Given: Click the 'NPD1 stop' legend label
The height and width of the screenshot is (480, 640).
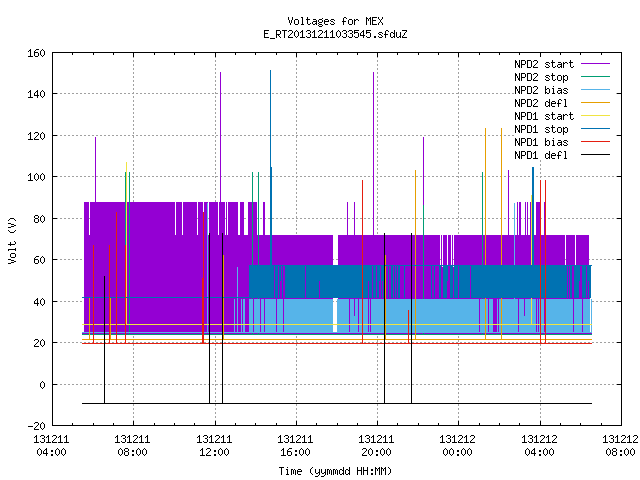Looking at the screenshot, I should (541, 129).
